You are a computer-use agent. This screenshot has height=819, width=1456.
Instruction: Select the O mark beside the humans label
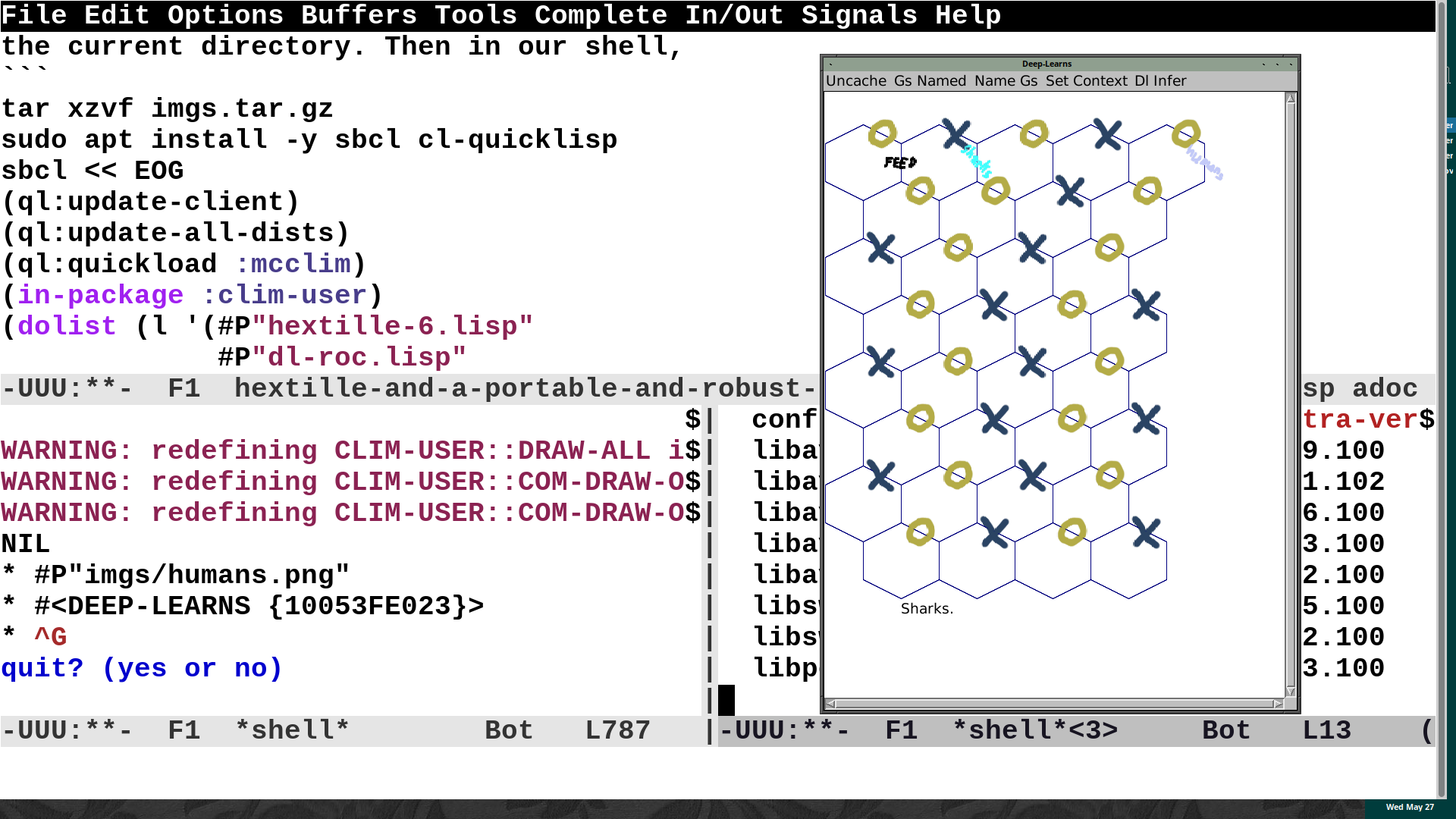(1186, 133)
